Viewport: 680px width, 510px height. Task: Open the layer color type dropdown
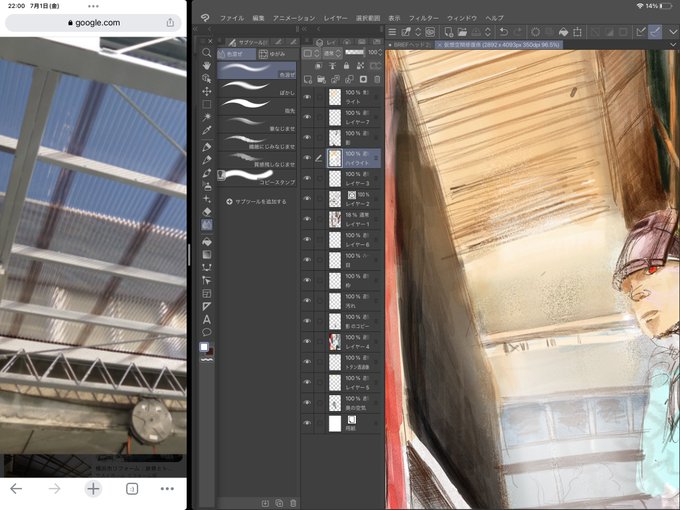click(x=311, y=53)
